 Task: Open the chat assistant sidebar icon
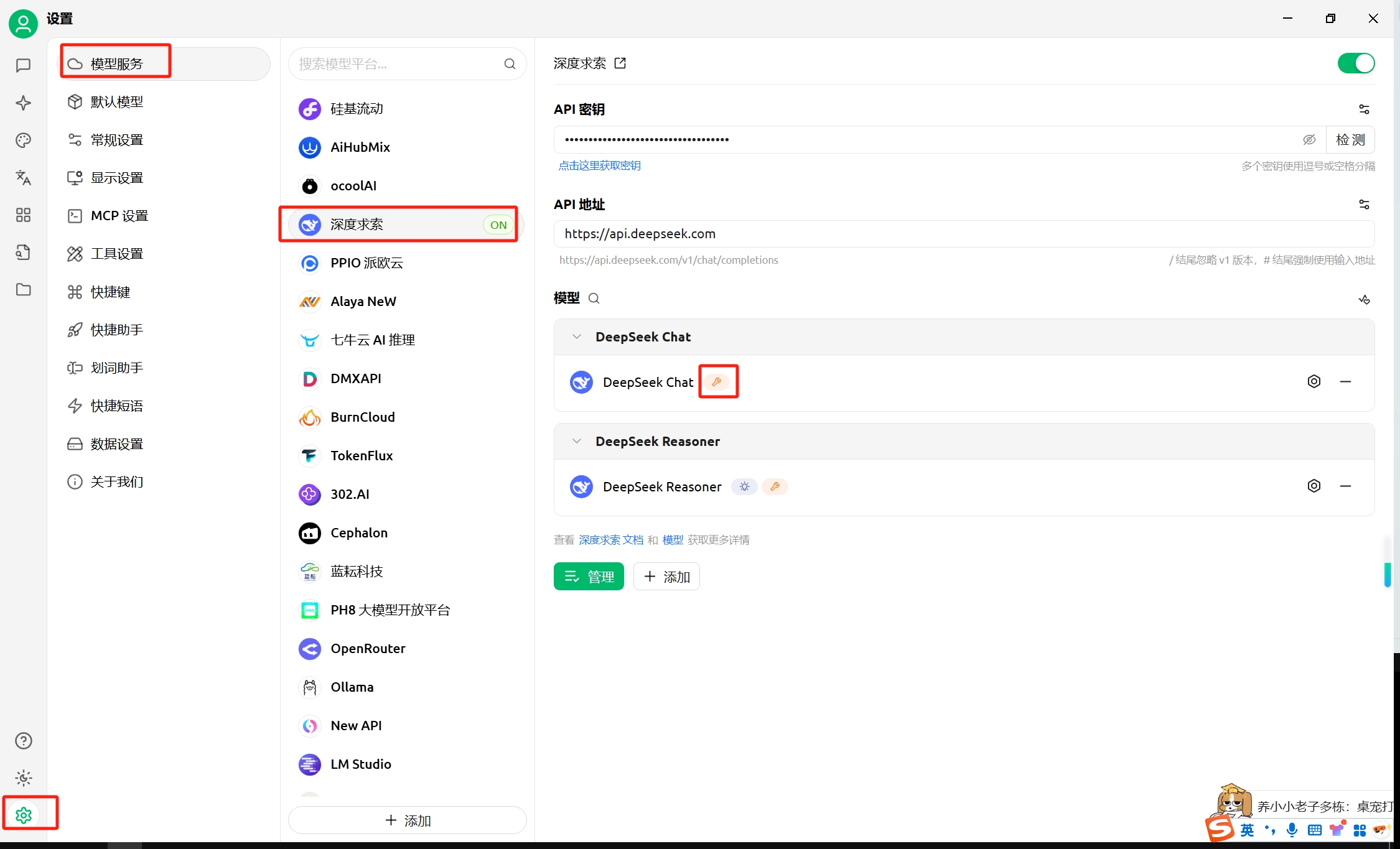coord(24,65)
